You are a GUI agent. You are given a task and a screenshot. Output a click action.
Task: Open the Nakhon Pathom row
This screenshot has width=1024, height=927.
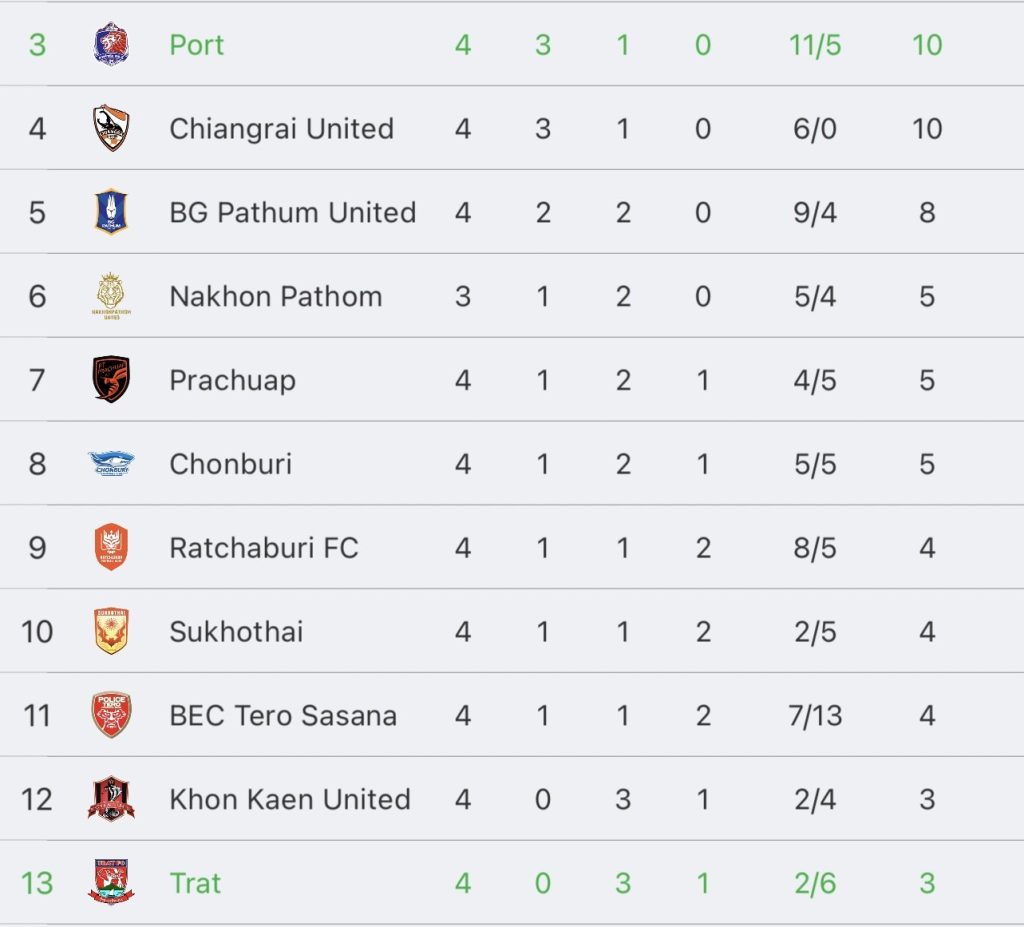pyautogui.click(x=512, y=296)
